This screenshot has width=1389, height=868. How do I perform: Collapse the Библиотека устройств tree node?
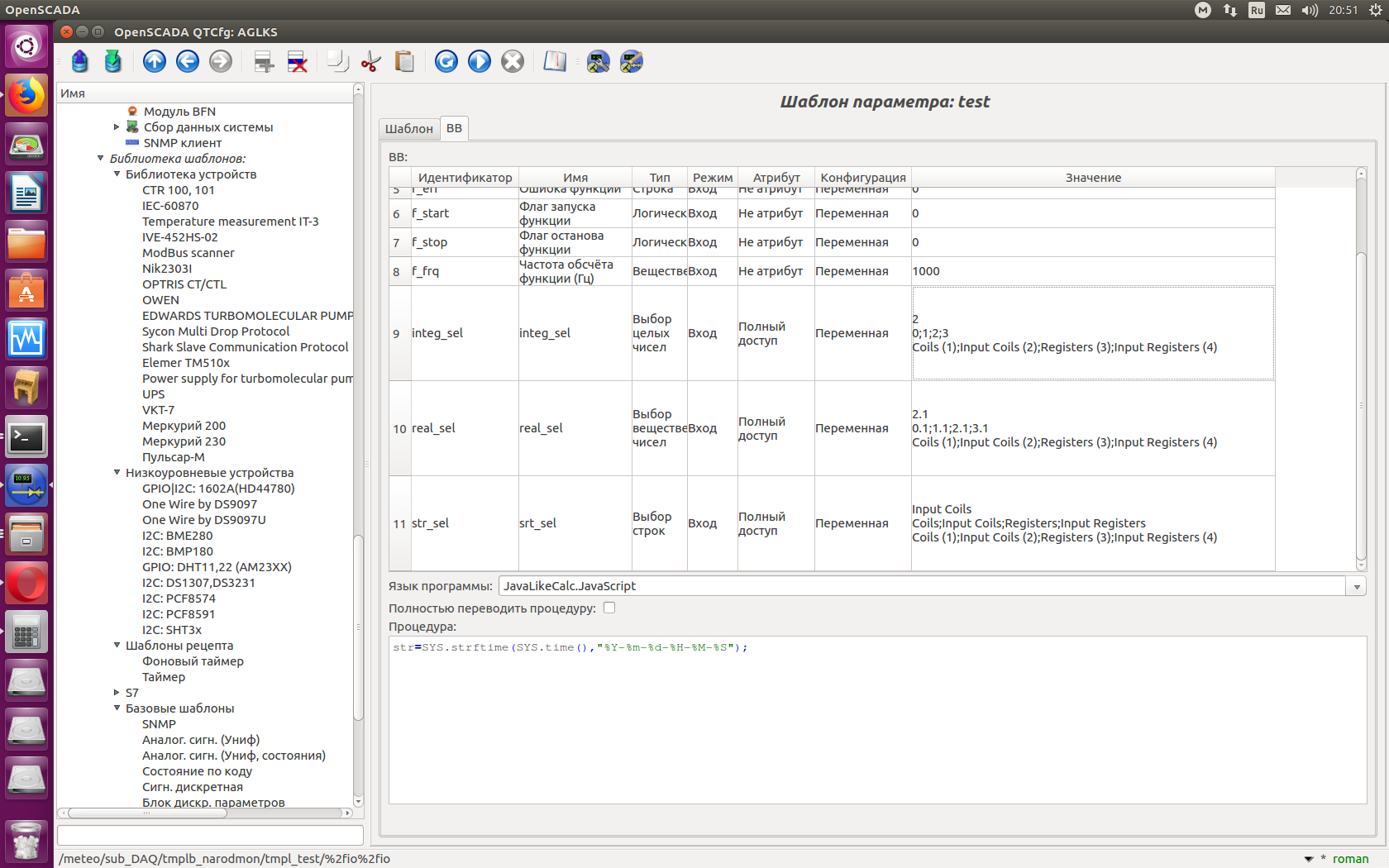(117, 174)
